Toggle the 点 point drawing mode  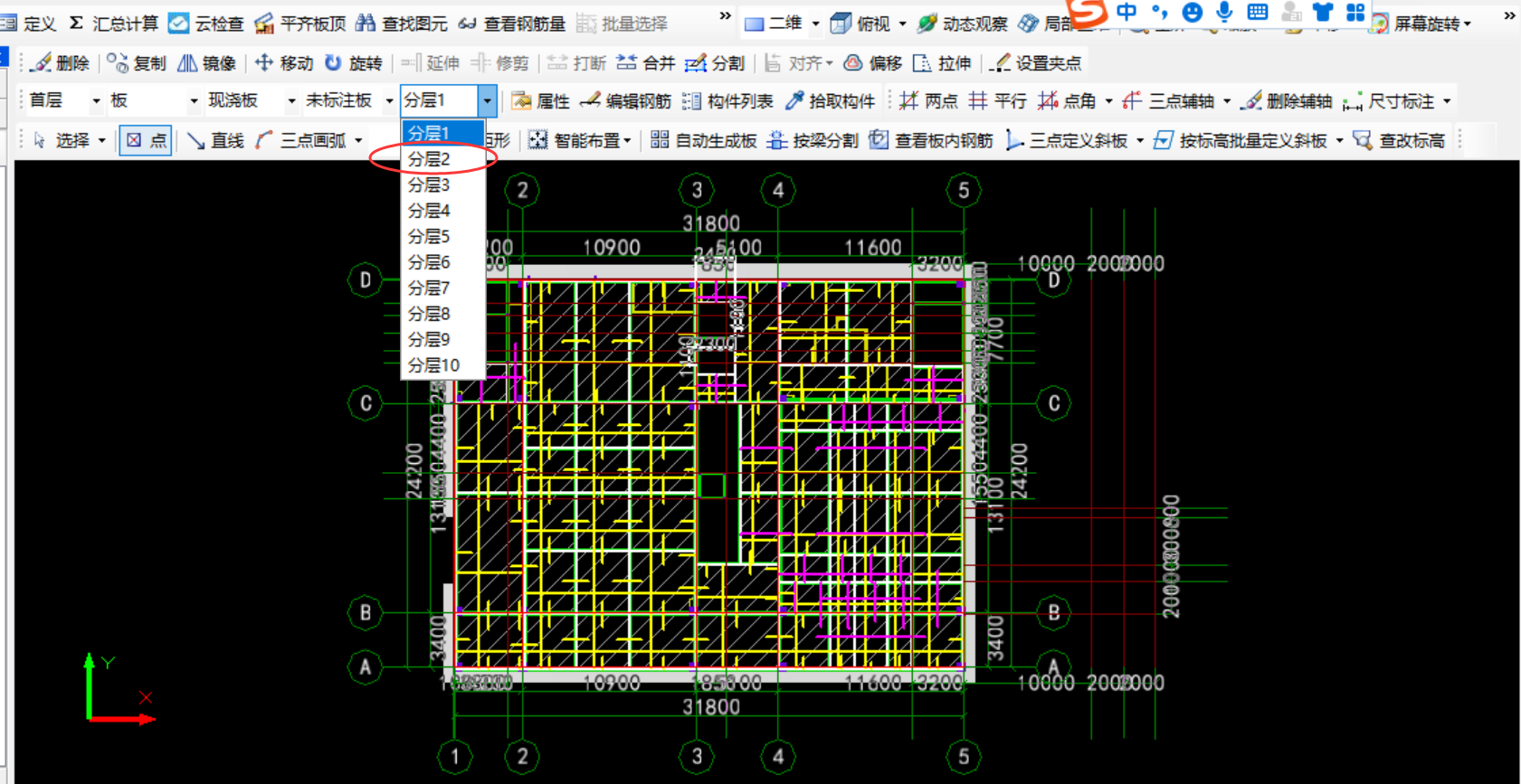(x=146, y=140)
